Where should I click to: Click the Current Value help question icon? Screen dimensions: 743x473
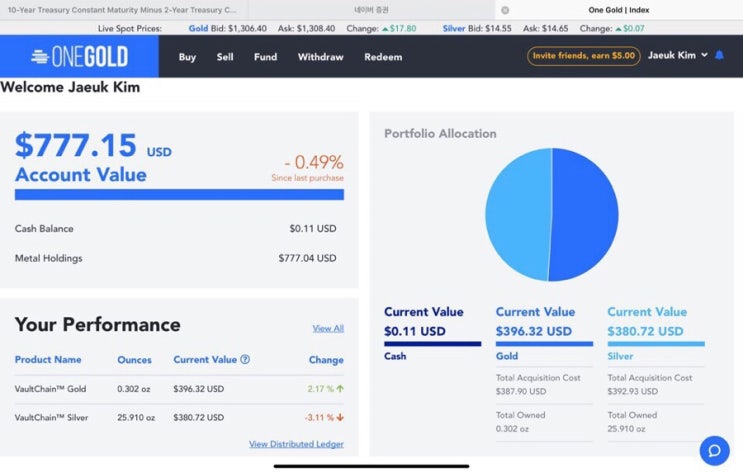[245, 359]
